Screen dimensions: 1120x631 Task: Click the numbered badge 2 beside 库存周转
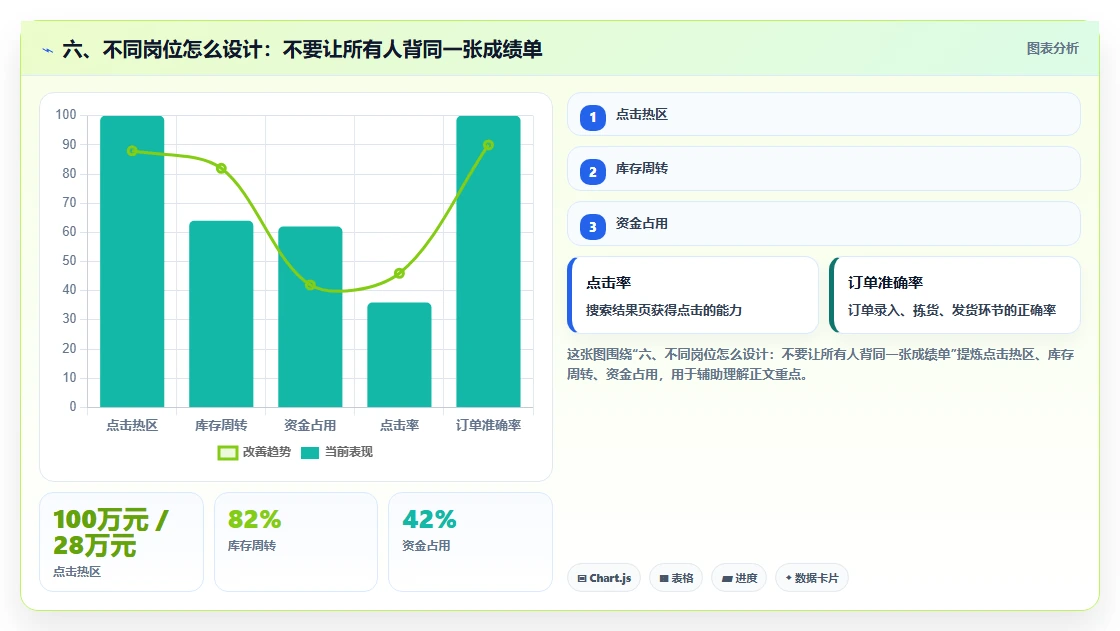592,172
